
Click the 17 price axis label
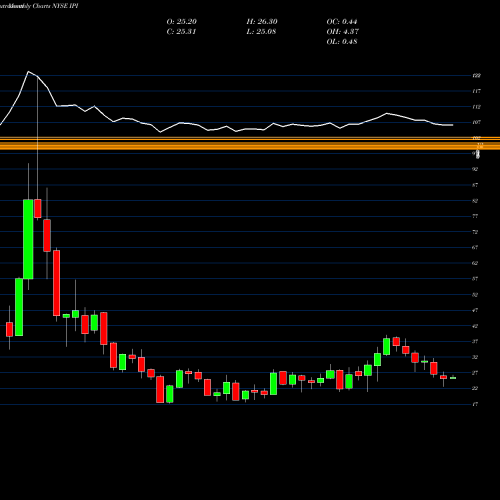pyautogui.click(x=475, y=404)
